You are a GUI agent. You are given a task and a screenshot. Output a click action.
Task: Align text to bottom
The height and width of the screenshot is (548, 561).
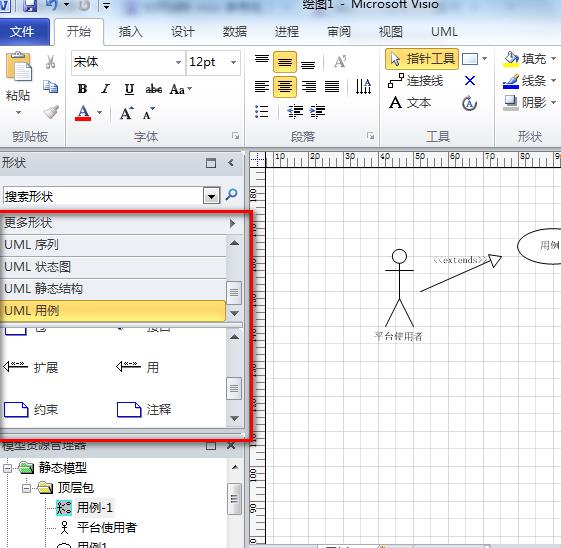[x=308, y=64]
